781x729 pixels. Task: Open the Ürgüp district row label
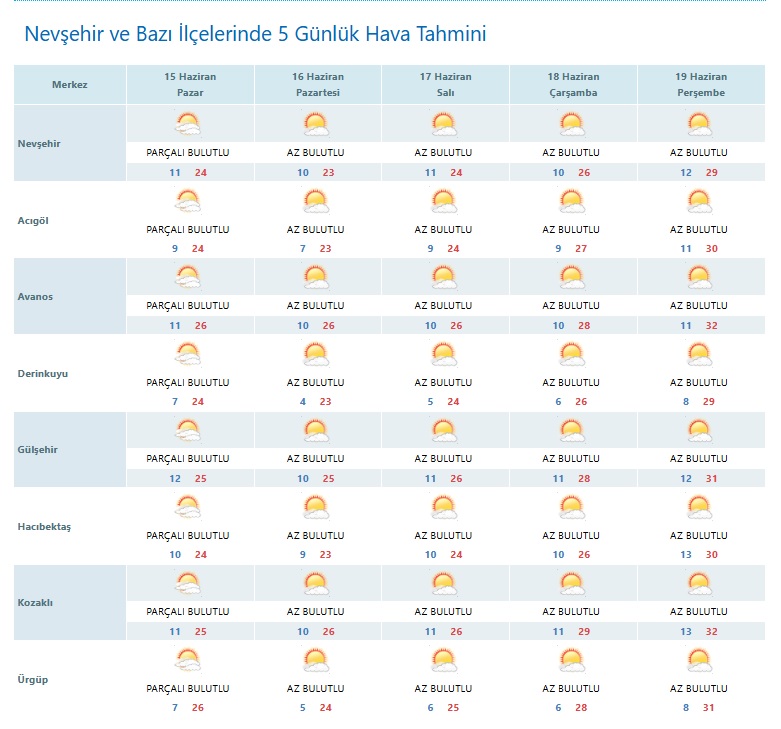(33, 679)
